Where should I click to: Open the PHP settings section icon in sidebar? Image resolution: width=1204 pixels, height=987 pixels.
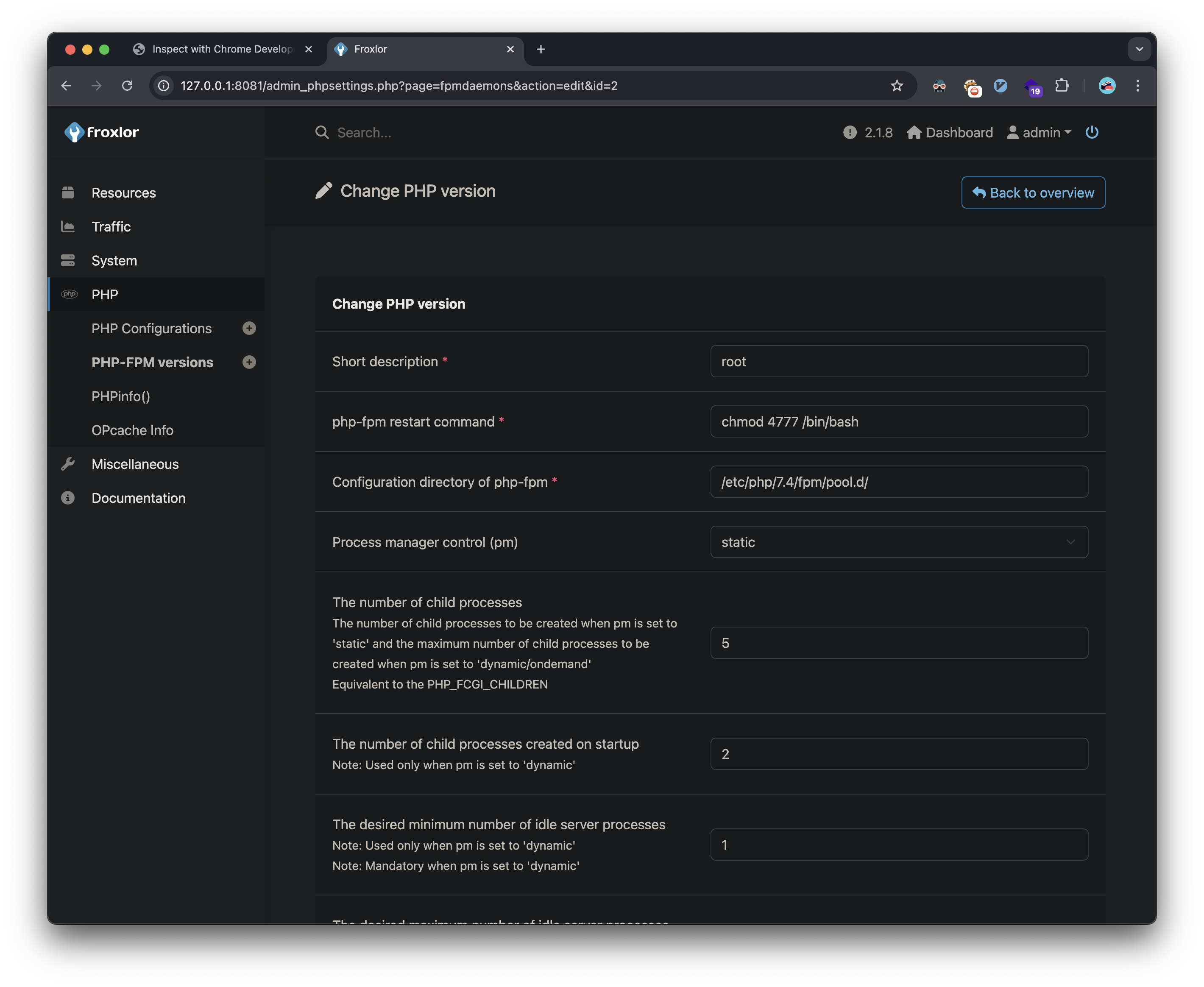click(70, 295)
